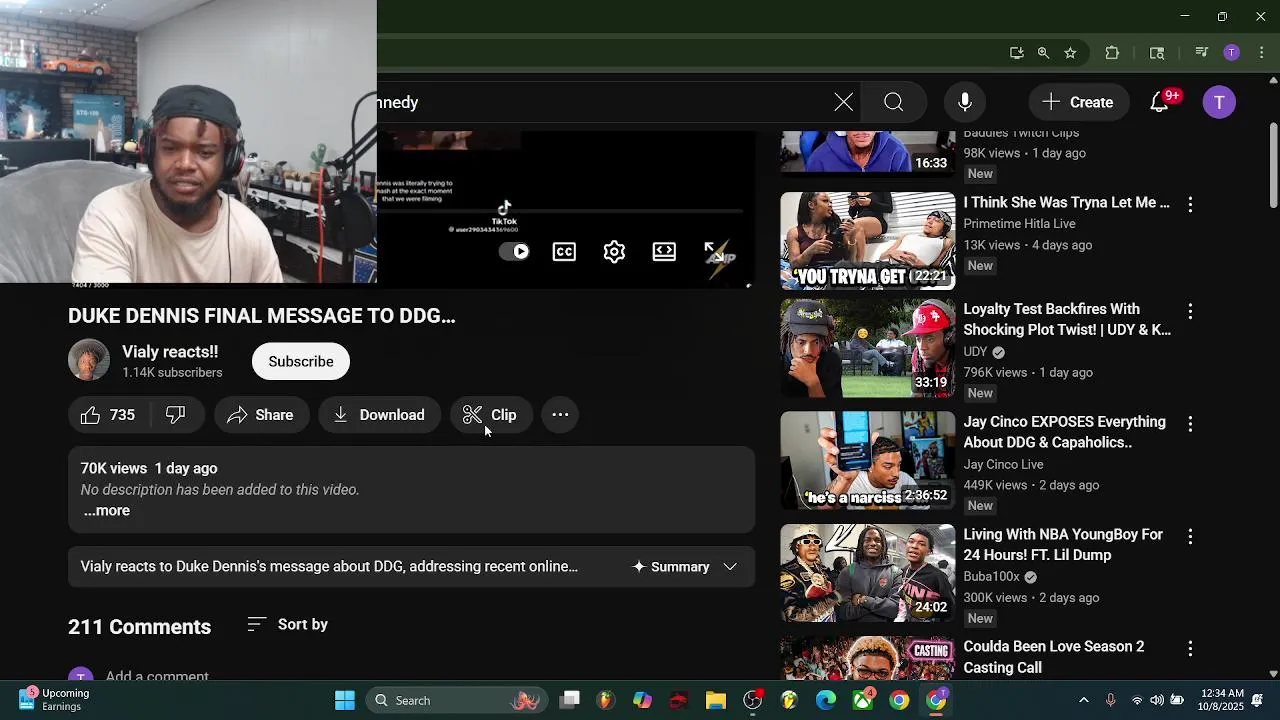Open the YouTube account avatar menu
Viewport: 1280px width, 720px height.
pyautogui.click(x=1219, y=102)
